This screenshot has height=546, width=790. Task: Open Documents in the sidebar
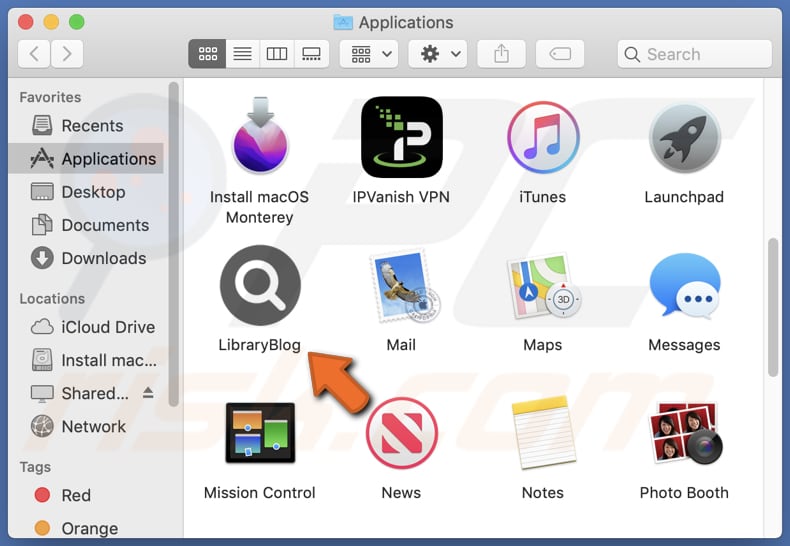coord(86,225)
